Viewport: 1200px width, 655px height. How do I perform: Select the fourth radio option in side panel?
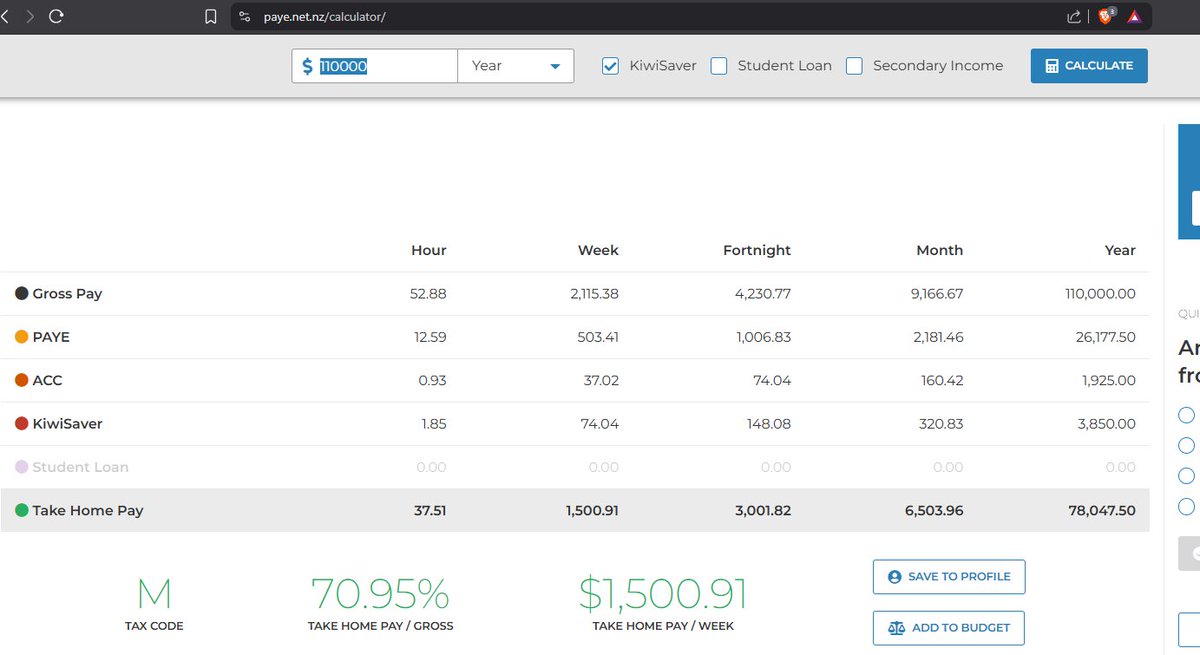pyautogui.click(x=1186, y=506)
